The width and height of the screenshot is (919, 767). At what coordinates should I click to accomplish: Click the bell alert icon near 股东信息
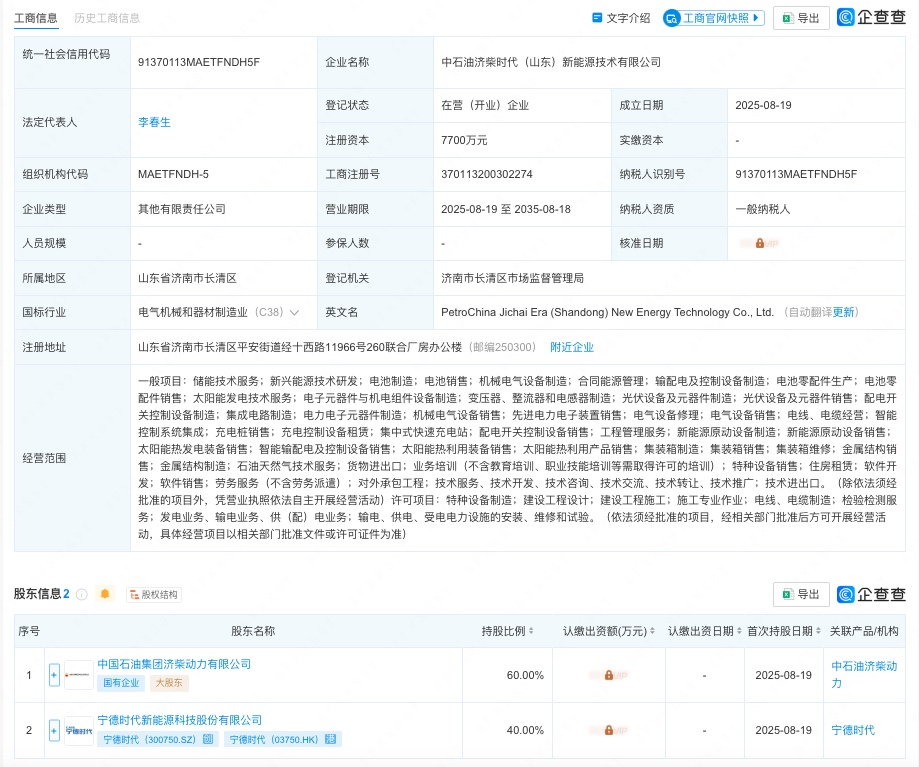click(x=105, y=594)
